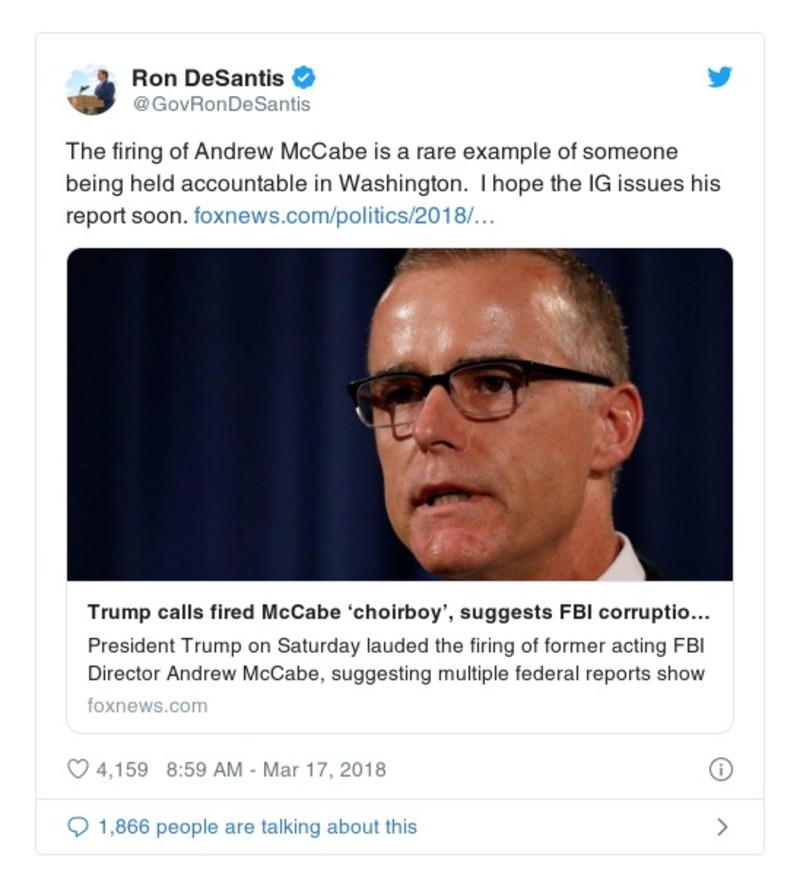
Task: Open the 'Trump calls fired McCabe choirboy' headline
Action: tap(398, 612)
